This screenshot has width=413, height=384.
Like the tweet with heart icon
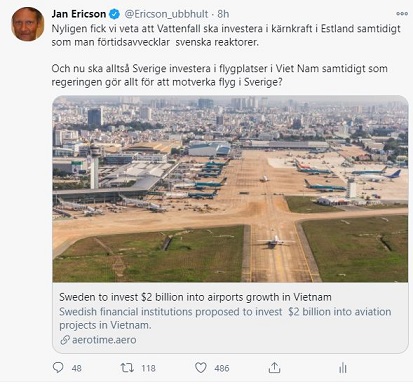(x=201, y=368)
